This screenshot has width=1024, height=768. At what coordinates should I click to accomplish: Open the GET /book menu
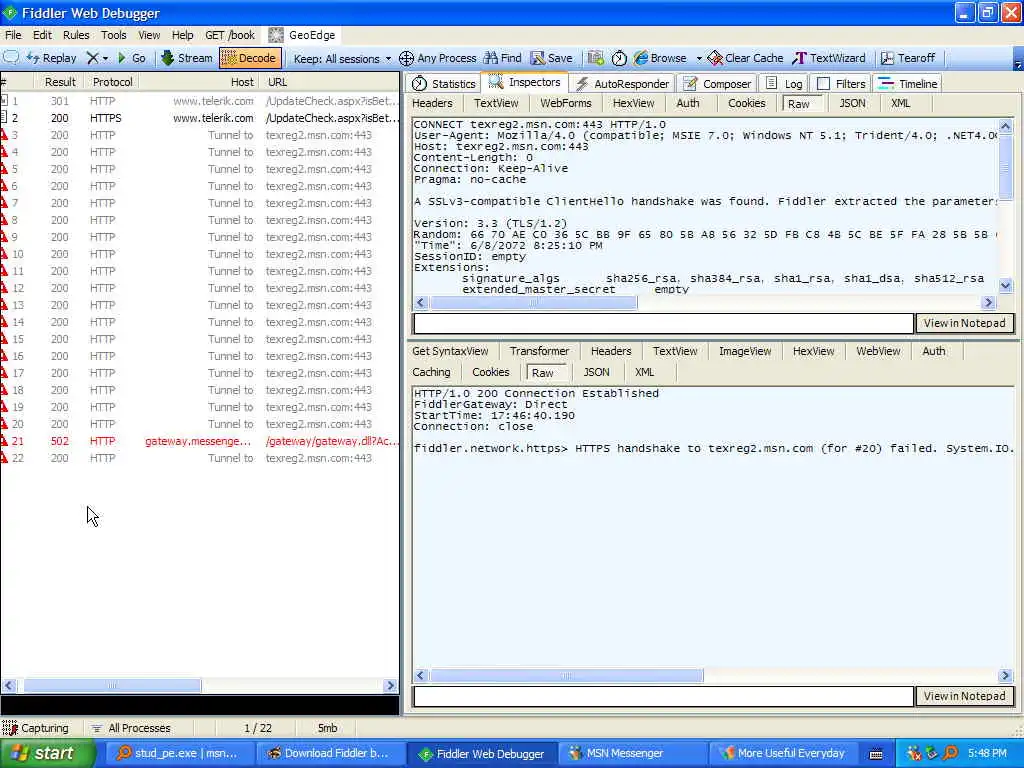point(230,35)
